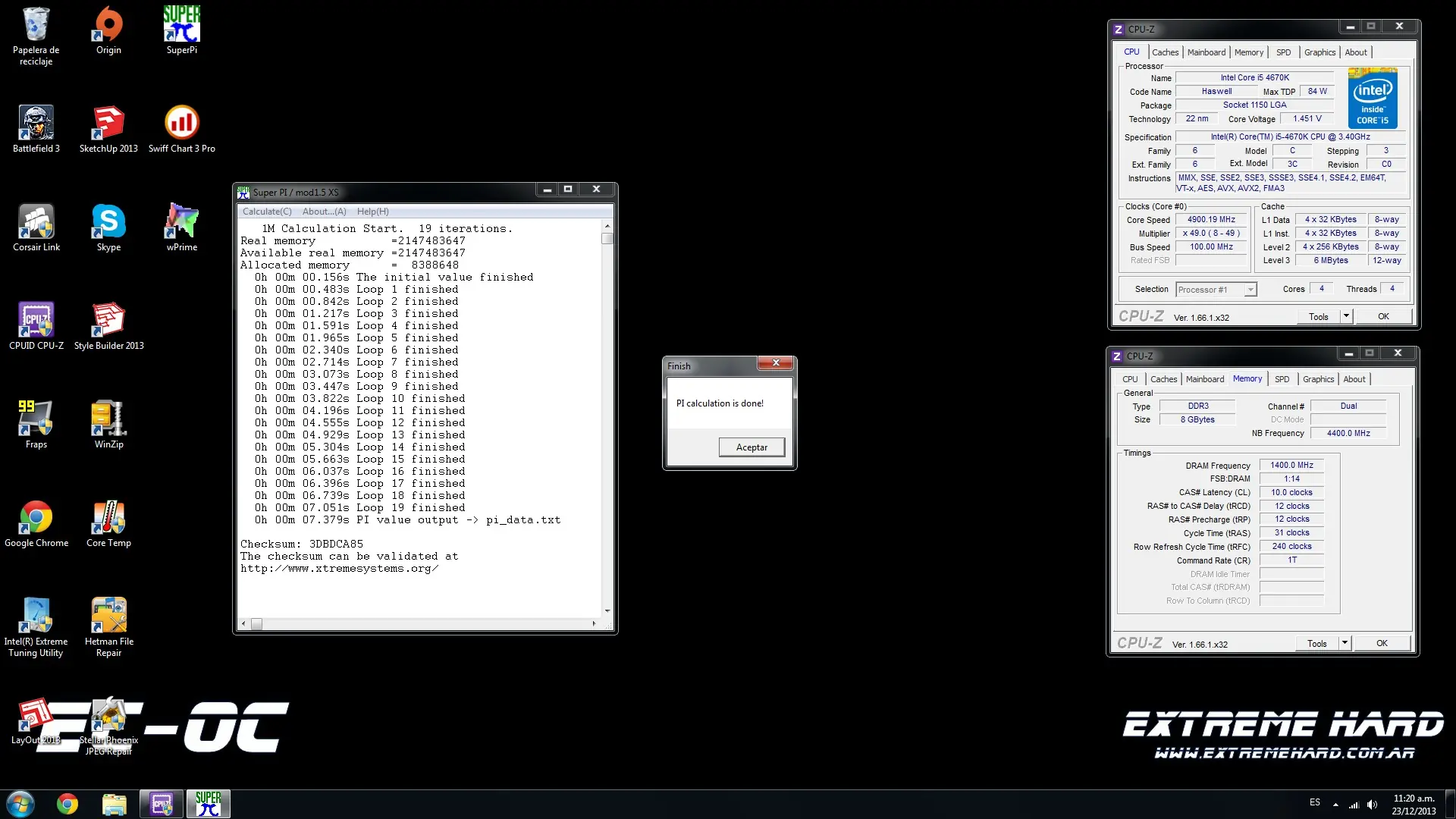Click Tools button in top CPU-Z window
Screen dimensions: 1456x819
point(1318,317)
